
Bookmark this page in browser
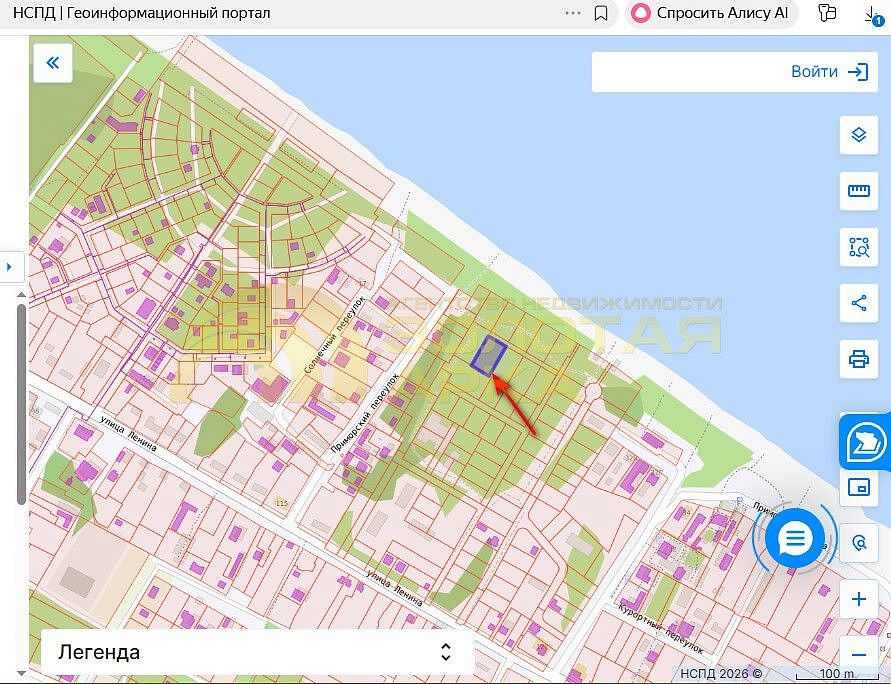coord(601,13)
